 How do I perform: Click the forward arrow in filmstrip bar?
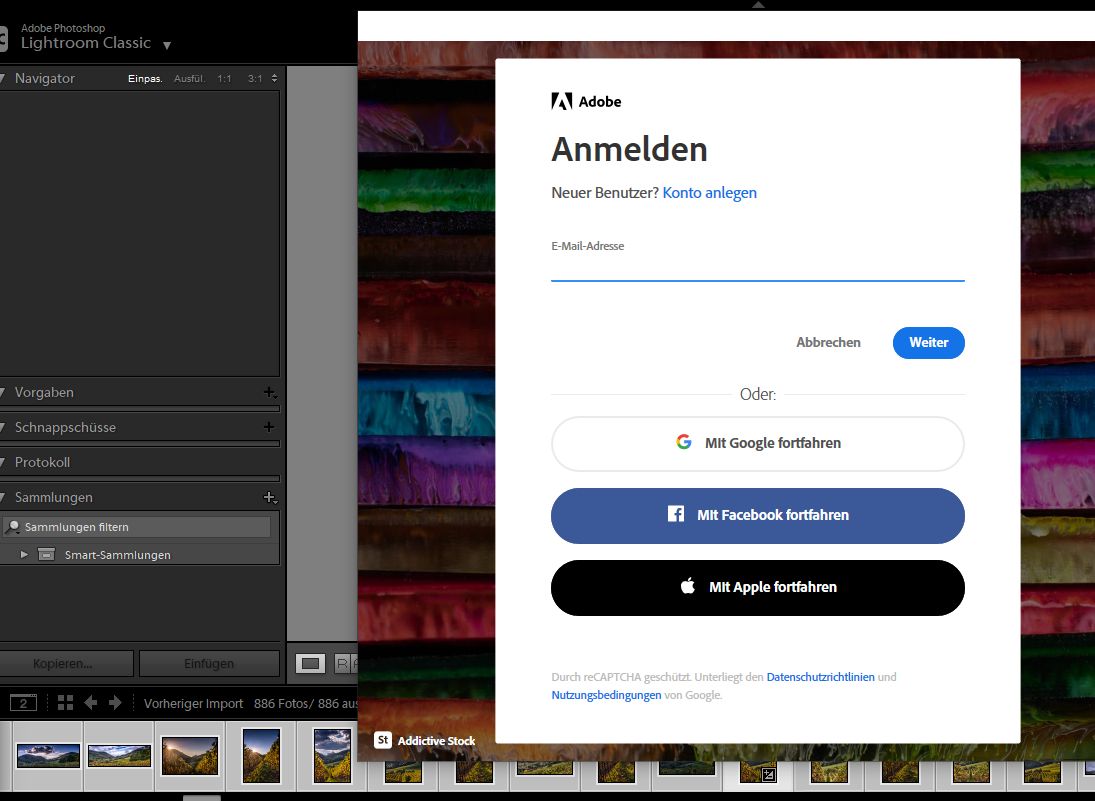(115, 703)
